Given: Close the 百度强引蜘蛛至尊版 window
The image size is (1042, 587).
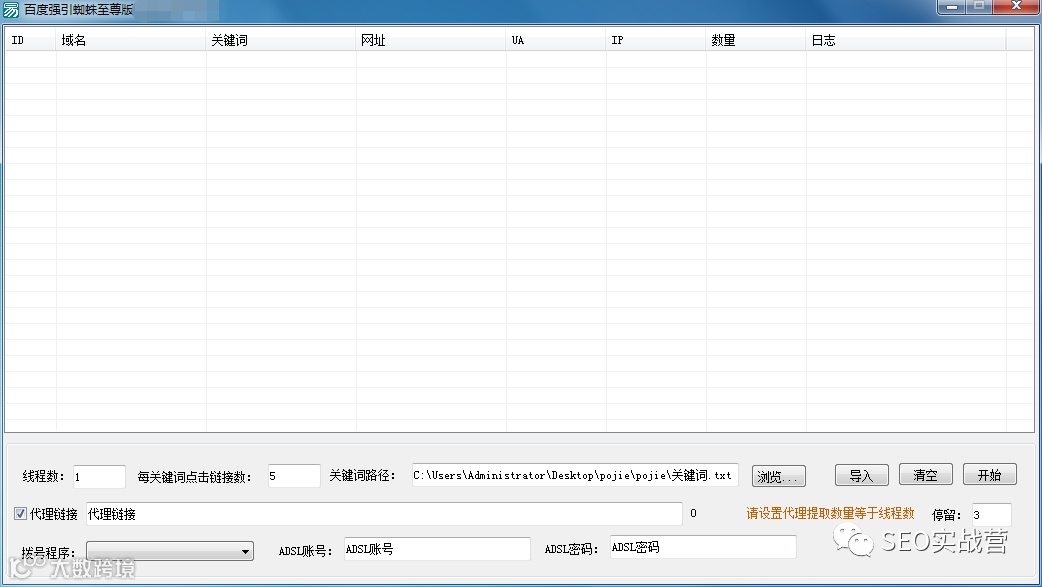Looking at the screenshot, I should pos(1016,7).
